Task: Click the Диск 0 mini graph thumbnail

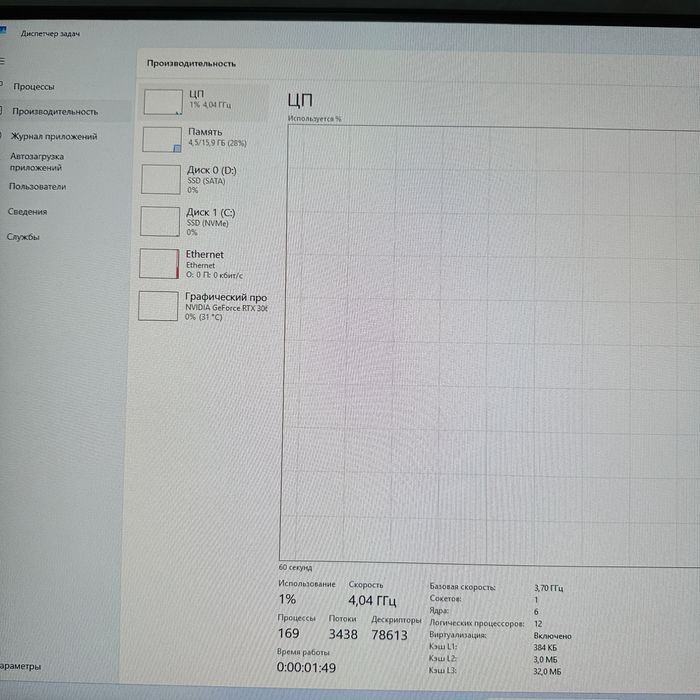Action: 161,179
